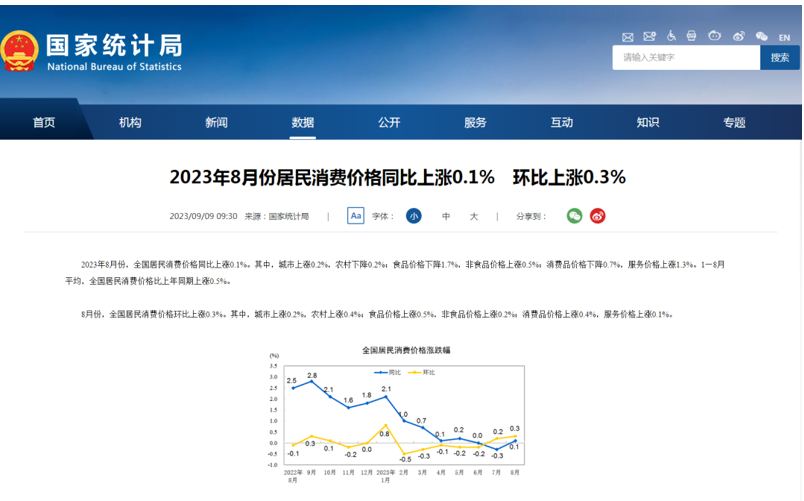Open accessibility wheelchair icon
Screen dimensions: 804x501
(671, 37)
